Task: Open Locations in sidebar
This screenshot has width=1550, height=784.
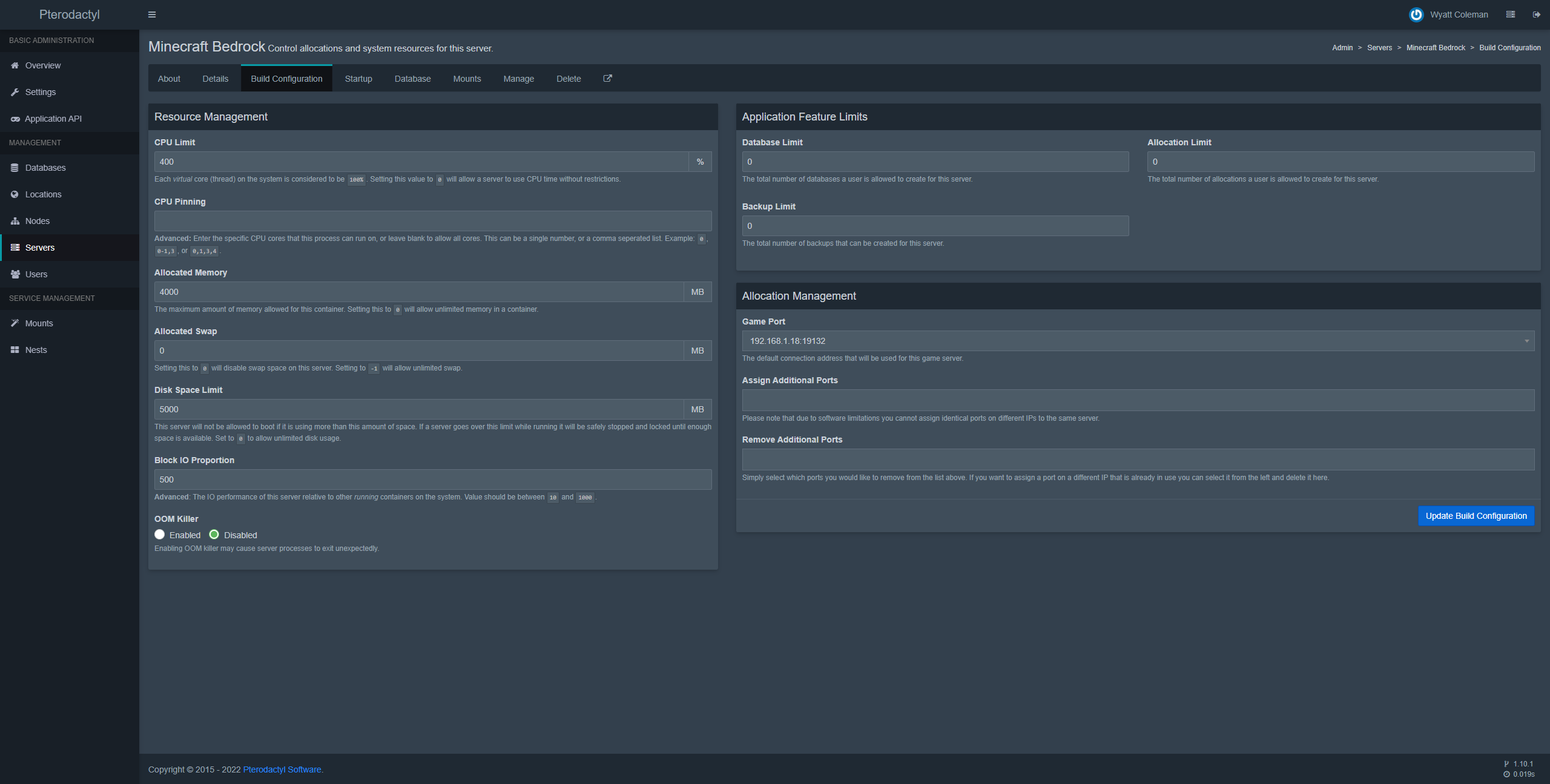Action: 43,194
